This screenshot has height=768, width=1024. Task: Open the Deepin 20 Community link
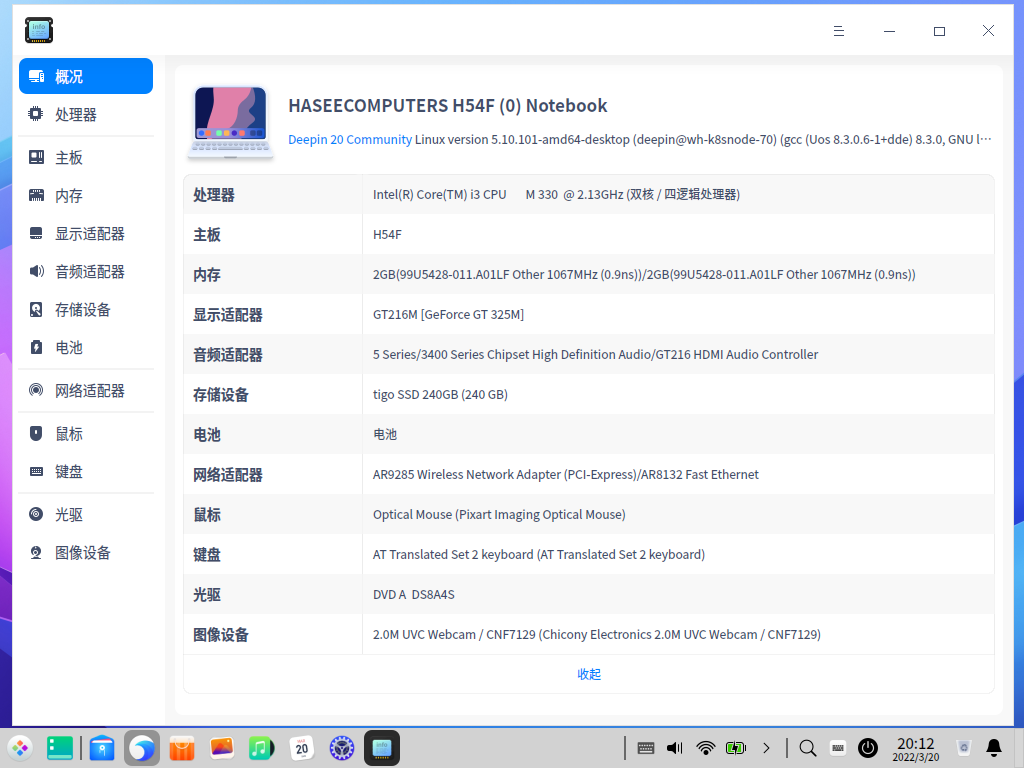[348, 139]
